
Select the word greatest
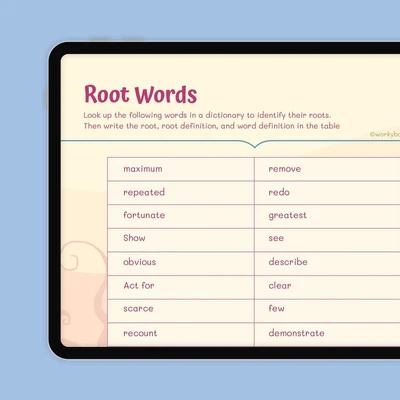[287, 216]
